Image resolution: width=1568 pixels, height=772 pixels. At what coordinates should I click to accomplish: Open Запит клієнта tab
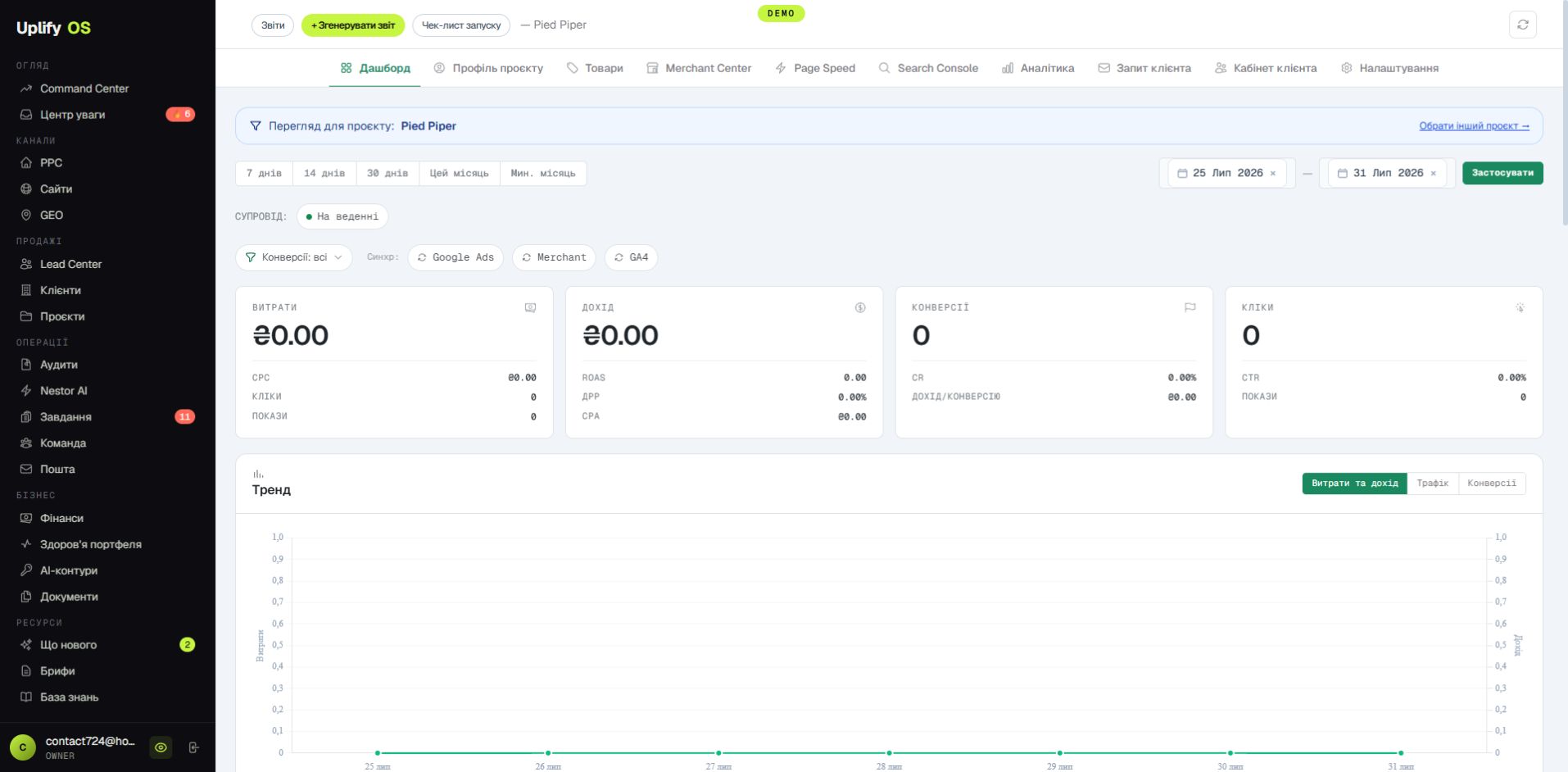click(1144, 69)
